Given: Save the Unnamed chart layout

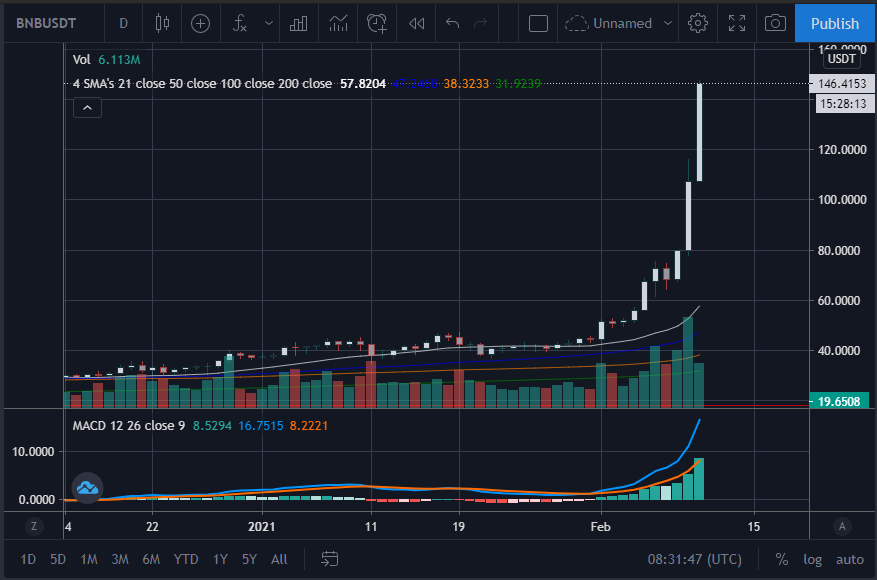Looking at the screenshot, I should (609, 23).
